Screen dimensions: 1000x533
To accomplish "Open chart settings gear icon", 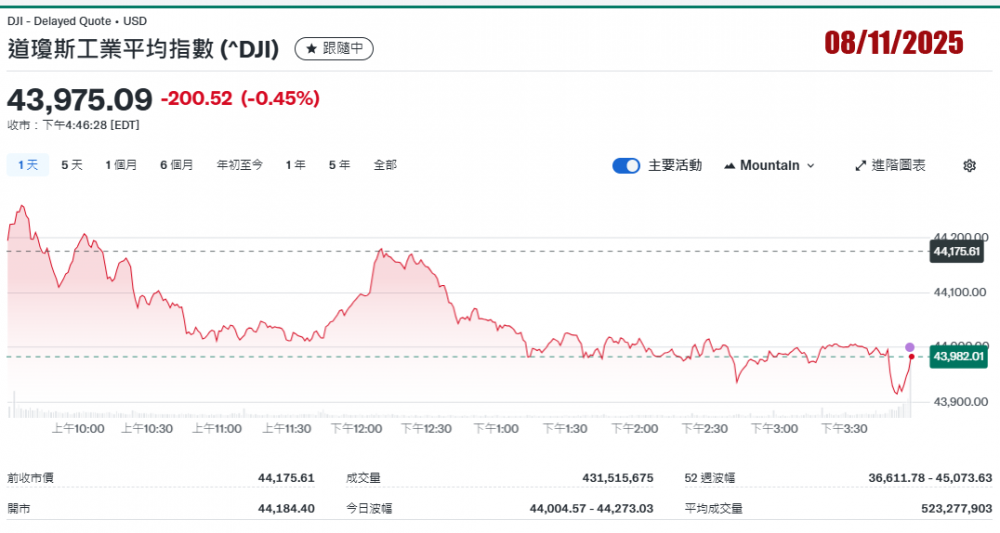I will tap(968, 166).
